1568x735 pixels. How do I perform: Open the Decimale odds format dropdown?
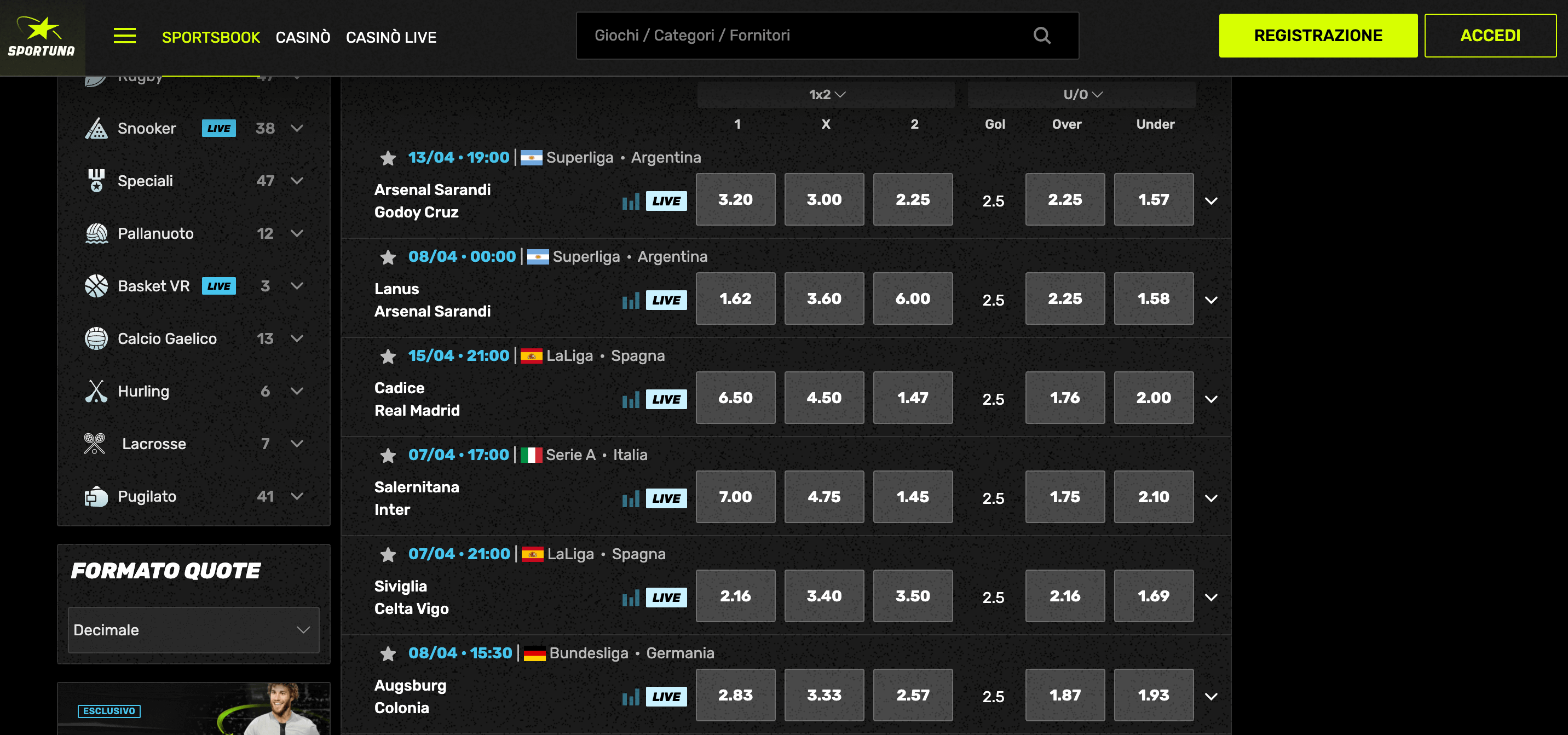194,630
